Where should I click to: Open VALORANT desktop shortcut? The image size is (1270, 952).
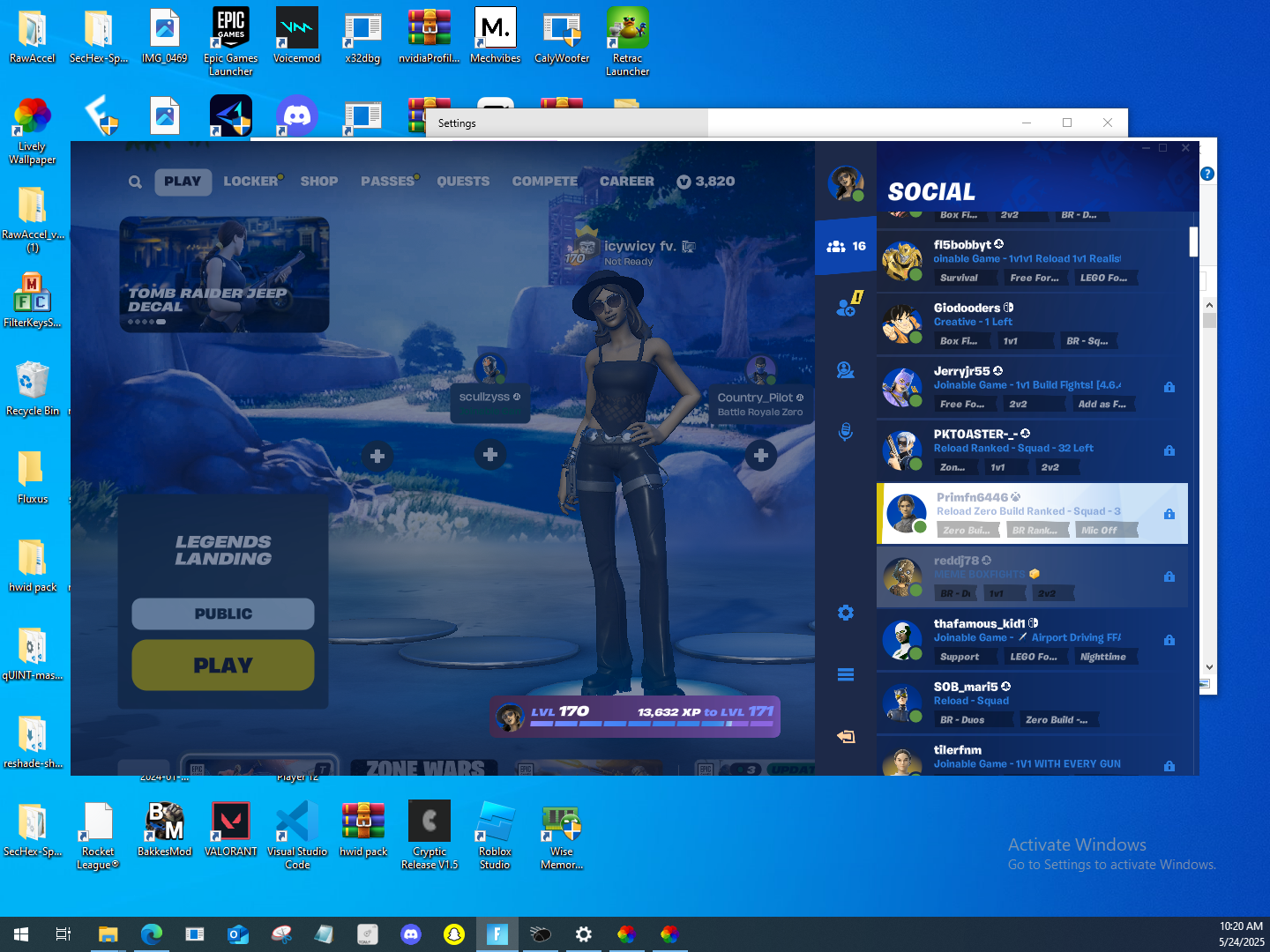230,829
